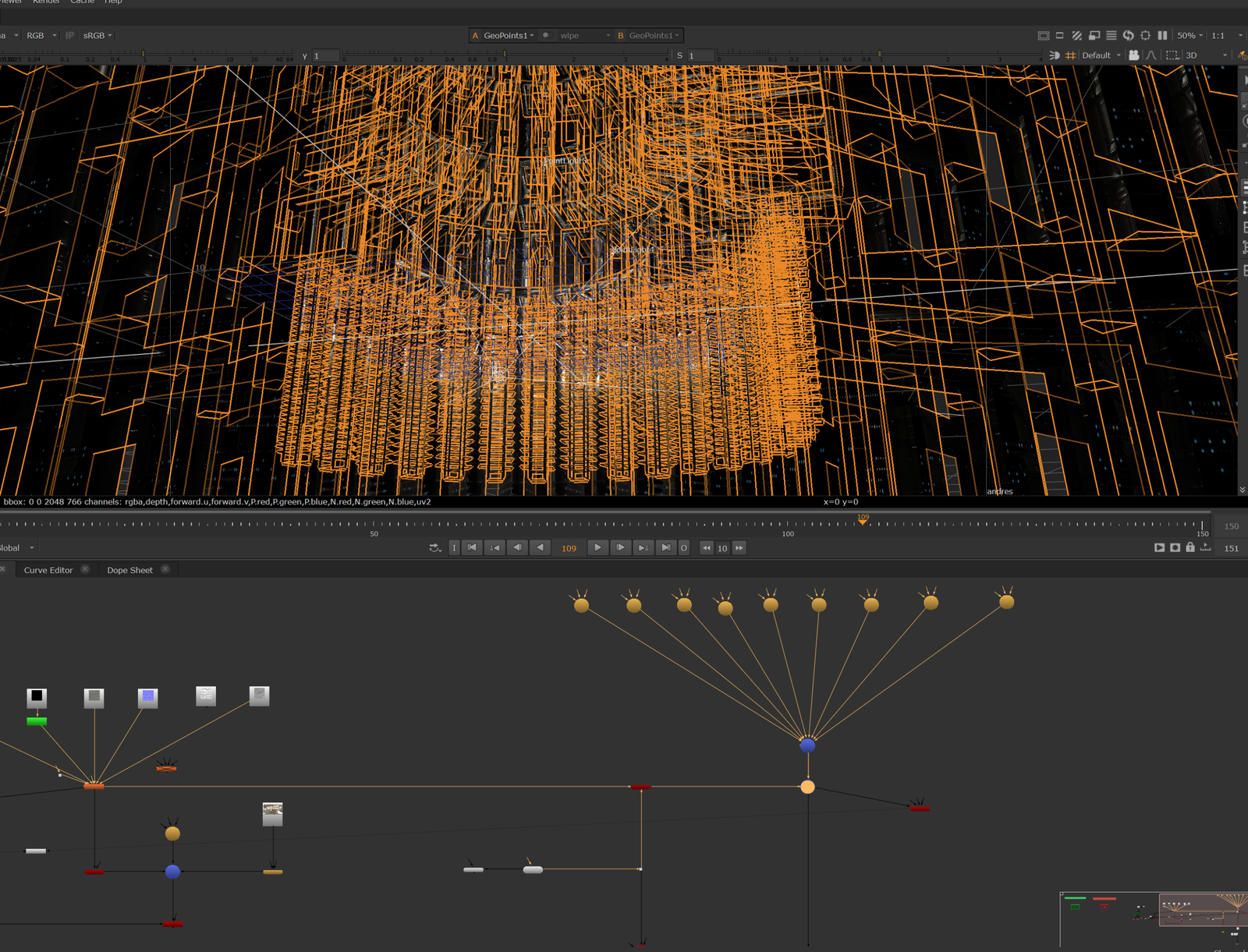Viewport: 1248px width, 952px height.
Task: Jump to the first frame button
Action: pos(472,548)
